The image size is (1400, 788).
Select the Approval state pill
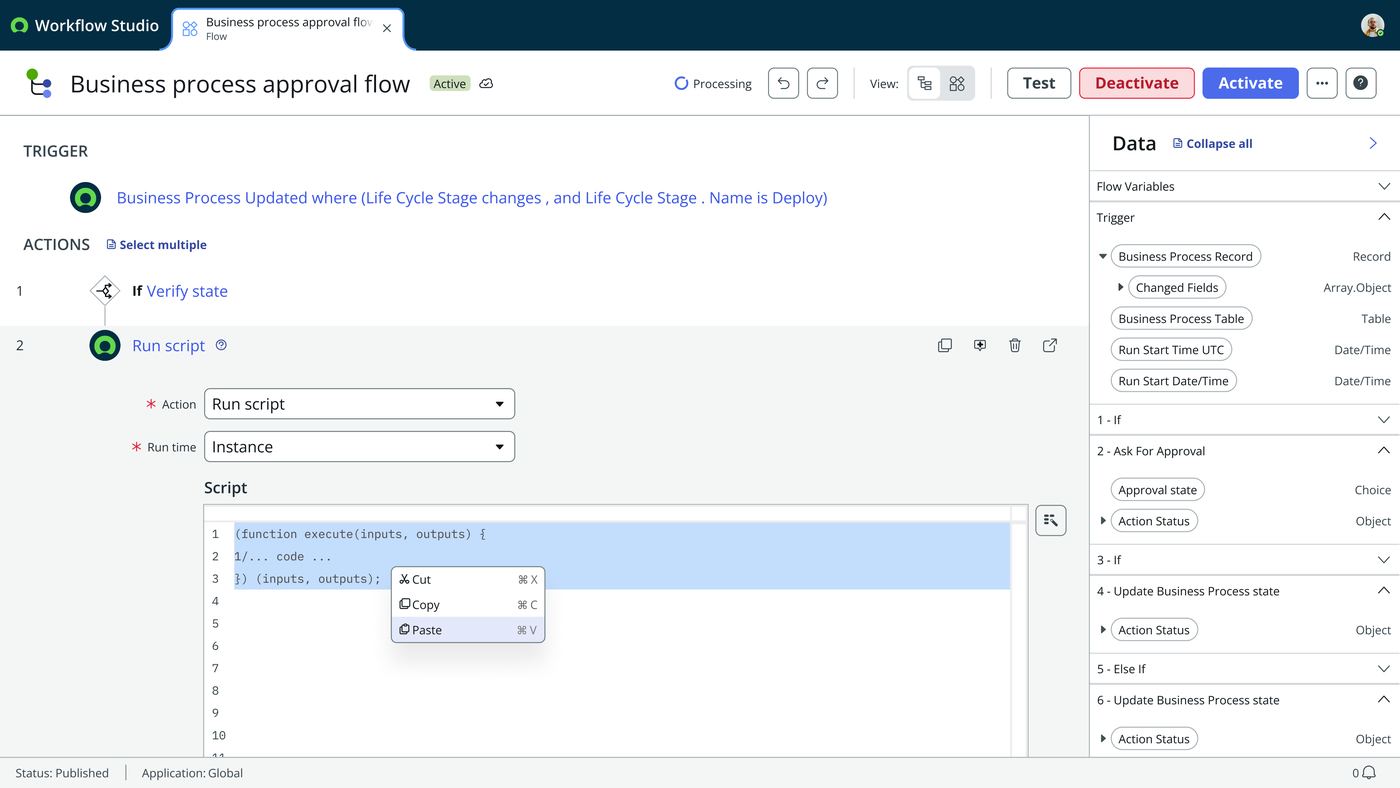(x=1157, y=490)
